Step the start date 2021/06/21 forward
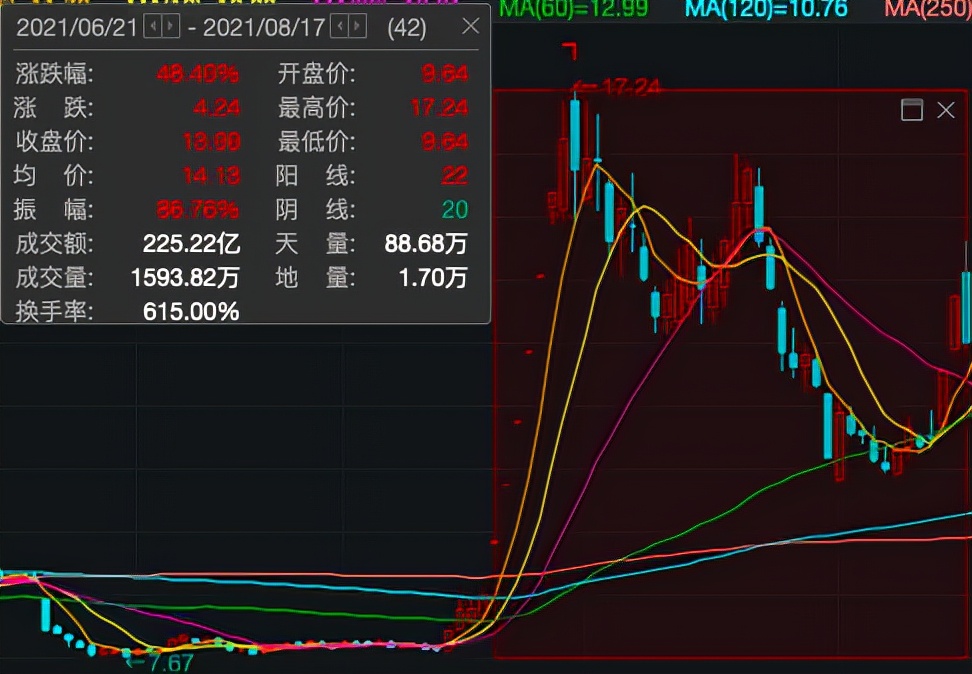The height and width of the screenshot is (674, 972). click(x=170, y=27)
